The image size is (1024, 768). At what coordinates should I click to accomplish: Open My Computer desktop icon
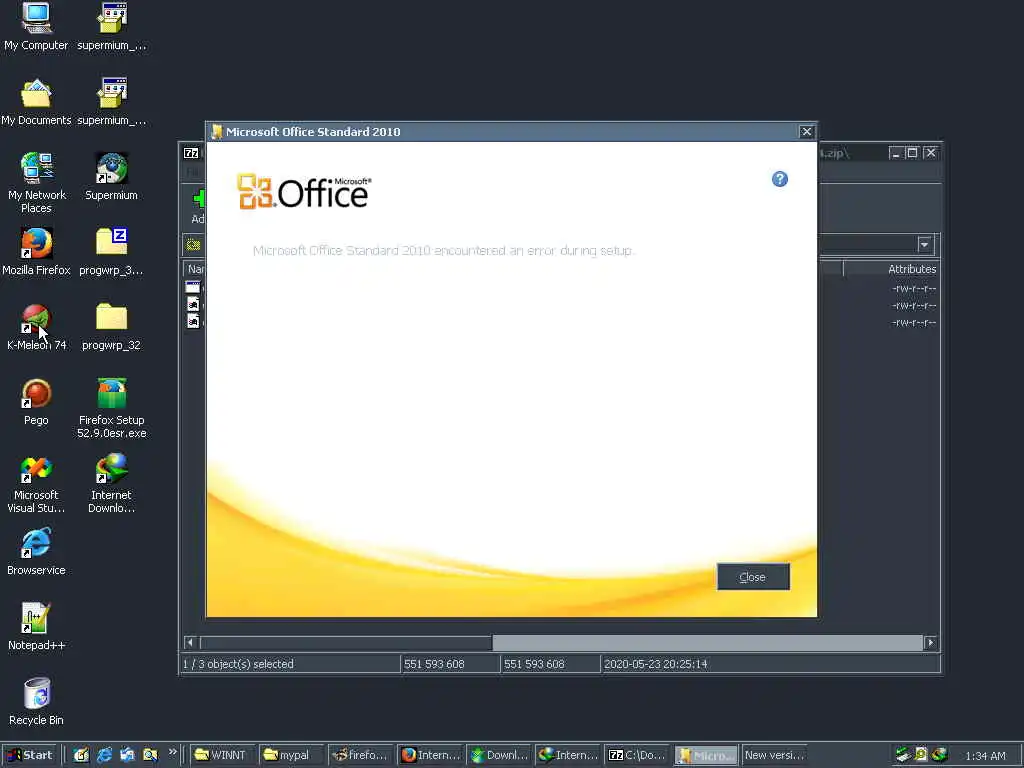pos(36,26)
